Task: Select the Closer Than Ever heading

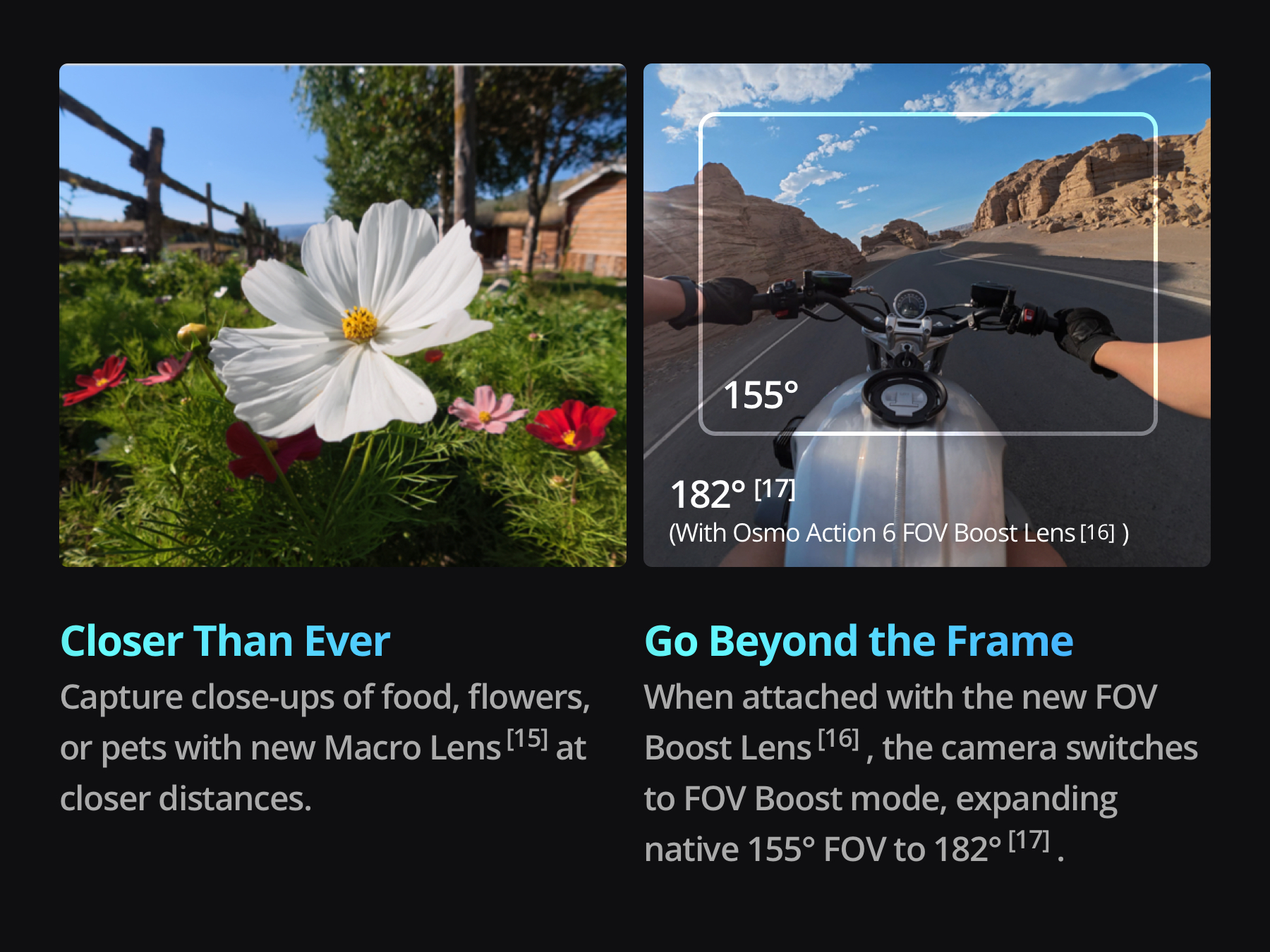Action: (226, 641)
